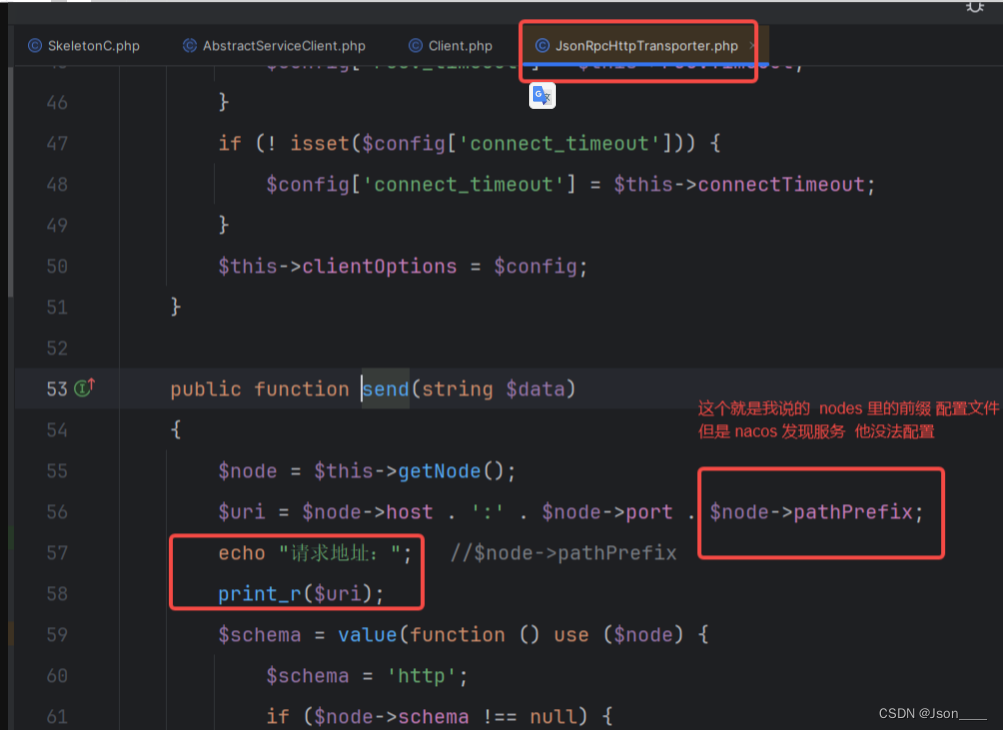Click the class icon on AbstractServiceClient.php tab
This screenshot has width=1003, height=730.
(x=187, y=45)
